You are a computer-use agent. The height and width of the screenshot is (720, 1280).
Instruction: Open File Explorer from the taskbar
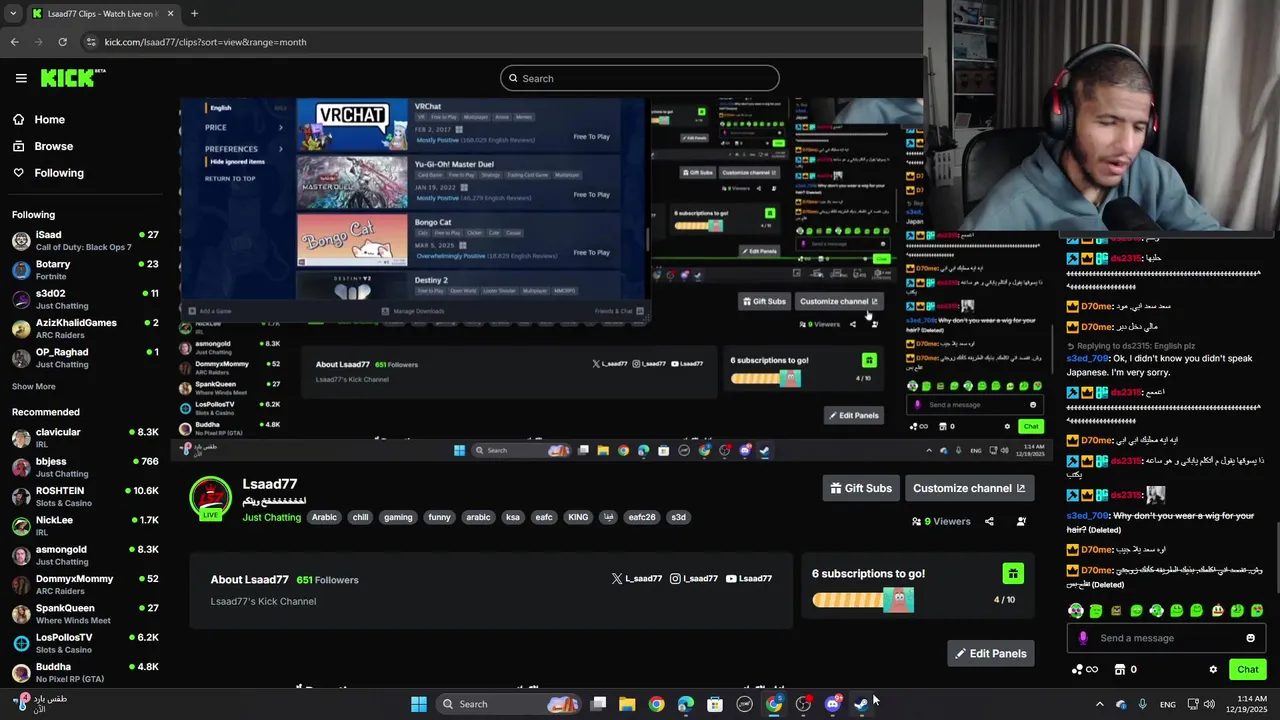pyautogui.click(x=627, y=704)
